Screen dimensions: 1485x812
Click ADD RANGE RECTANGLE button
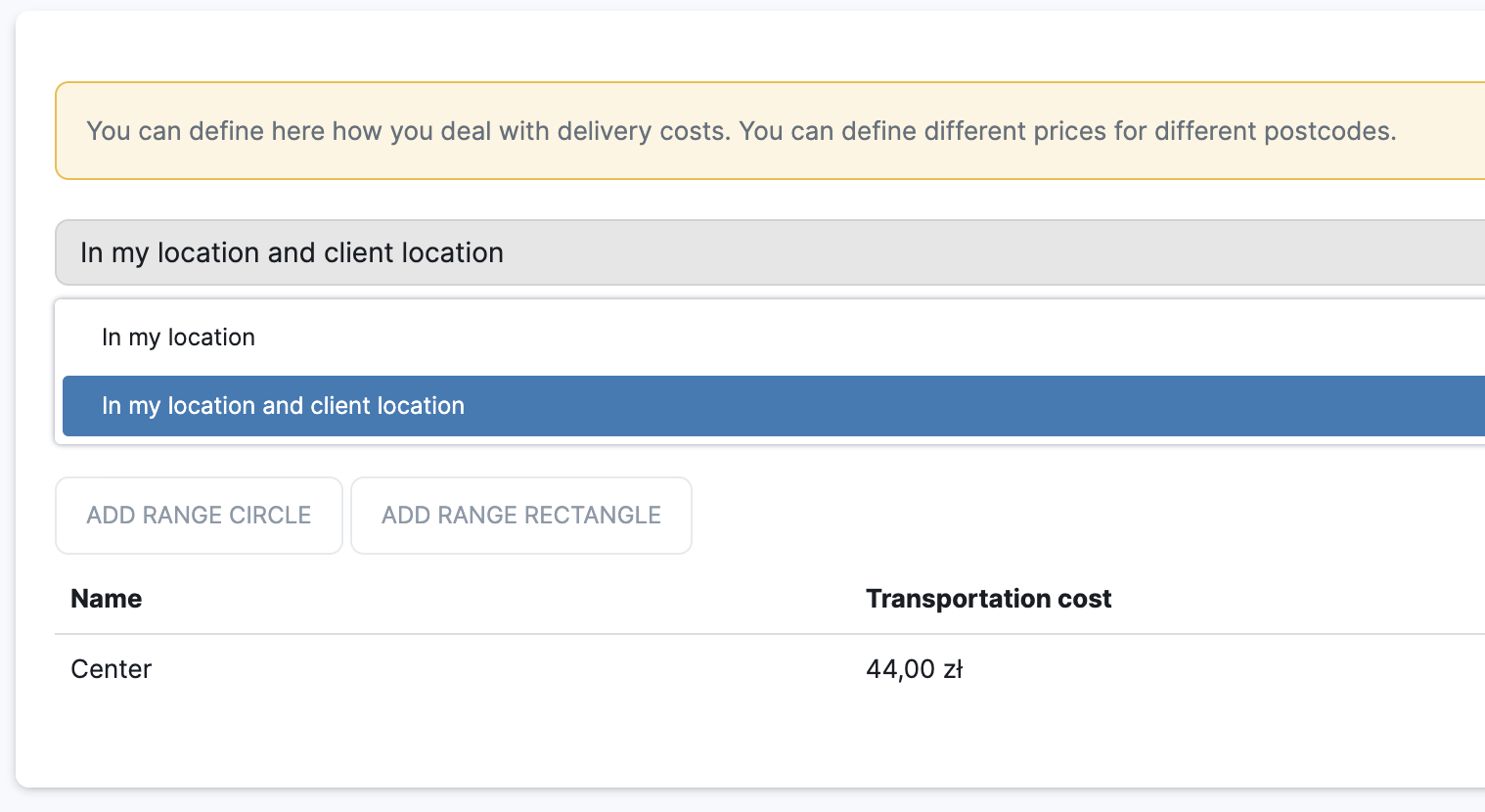click(x=520, y=516)
